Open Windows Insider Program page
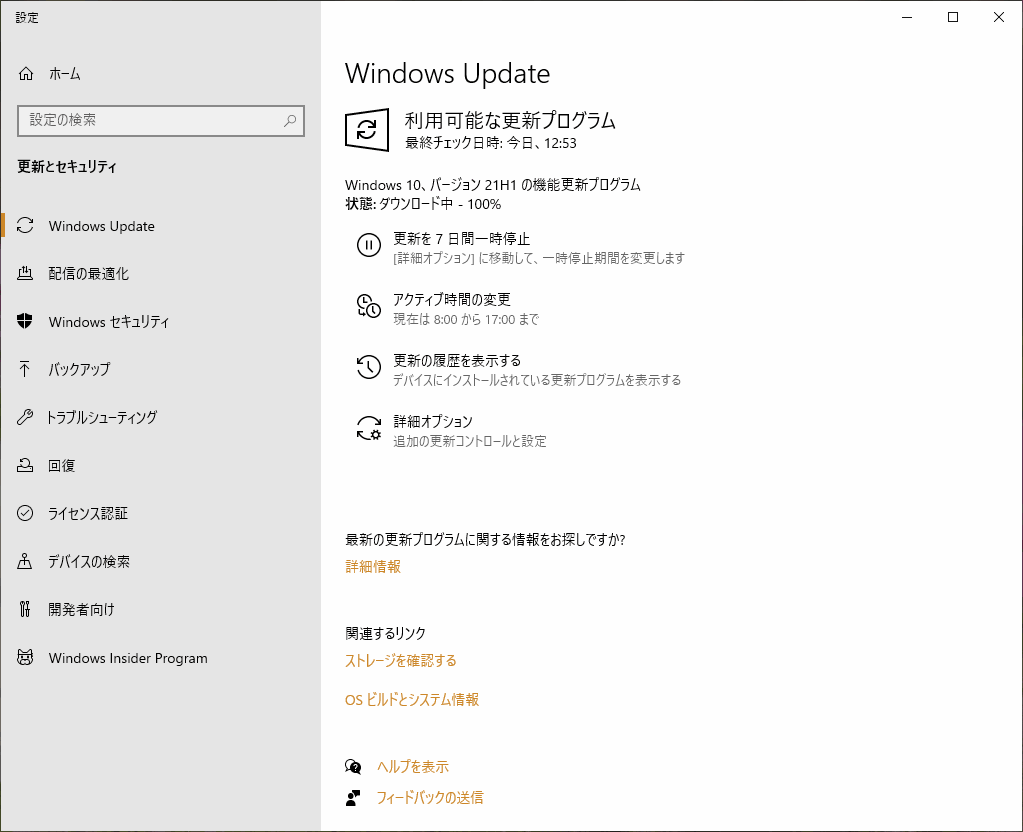The image size is (1023, 832). (160, 658)
